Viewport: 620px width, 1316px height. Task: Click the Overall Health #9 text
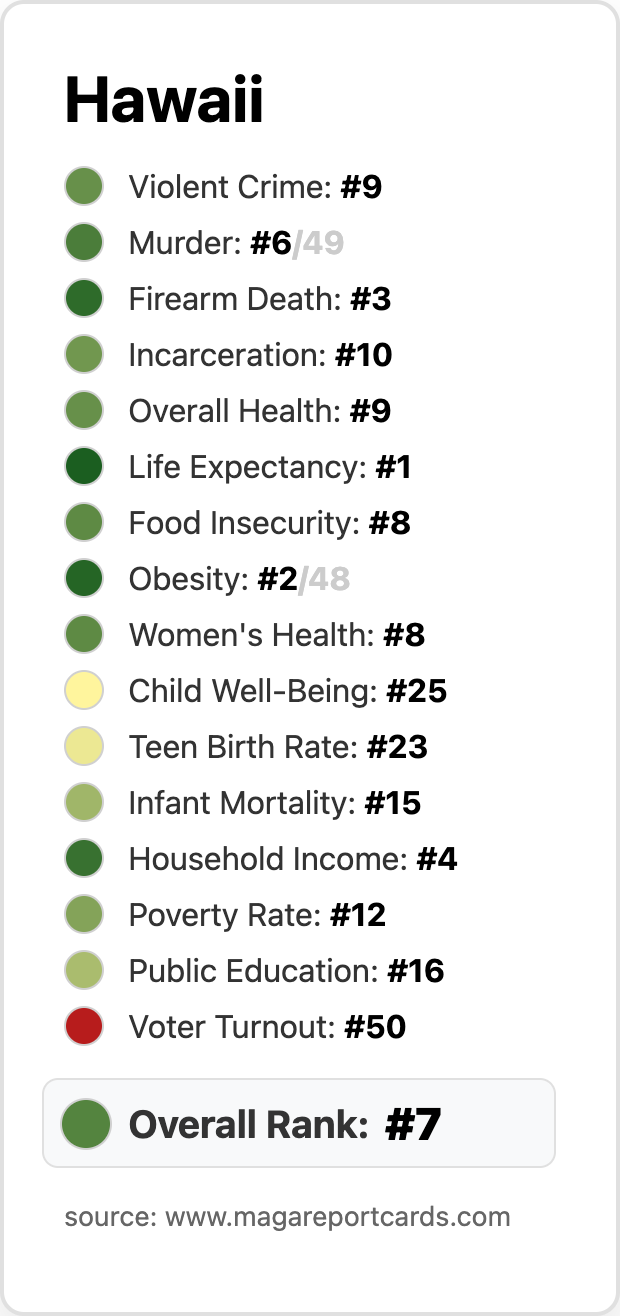point(260,411)
